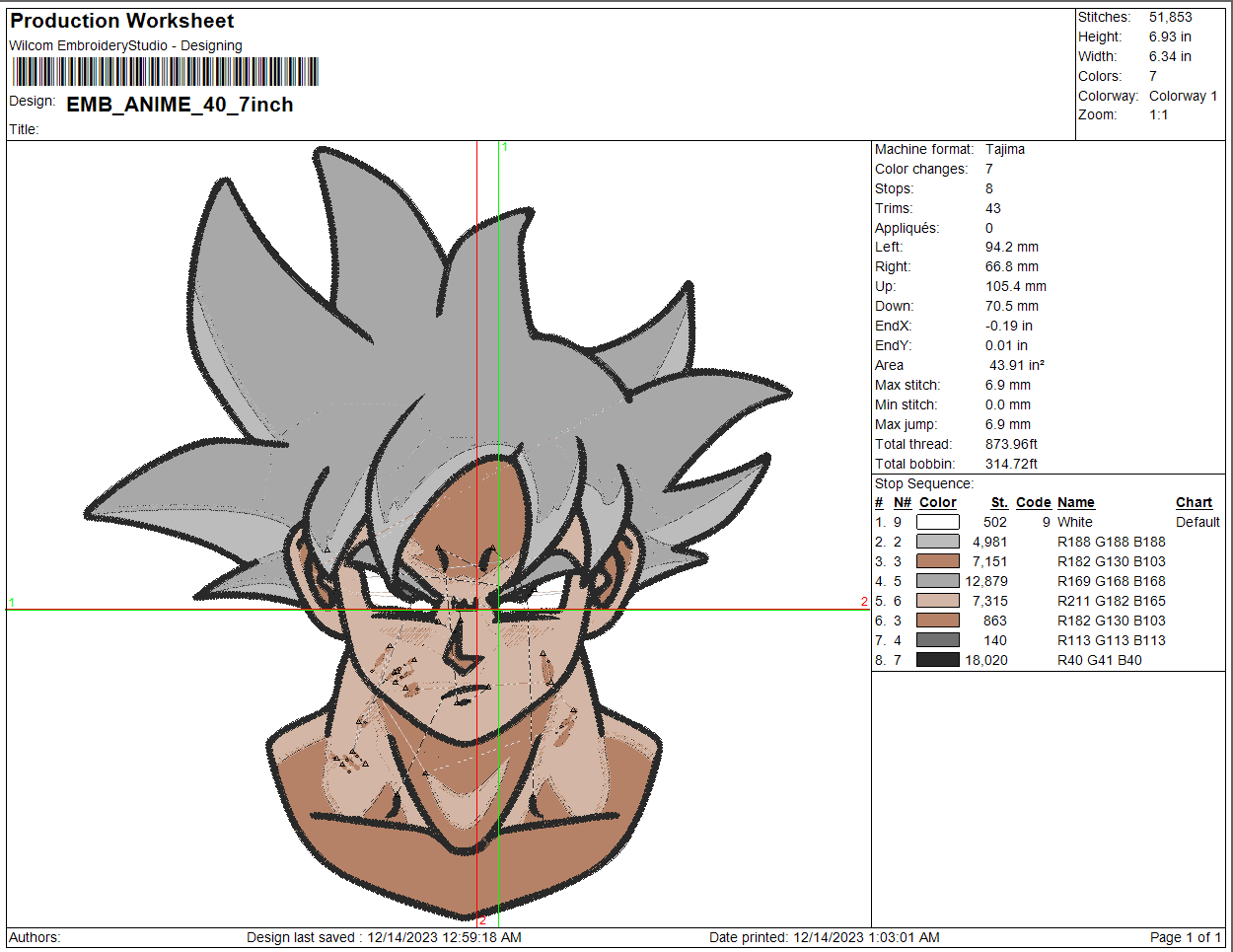Select the area value "43.91 in²"
1233x952 pixels.
[x=1017, y=365]
